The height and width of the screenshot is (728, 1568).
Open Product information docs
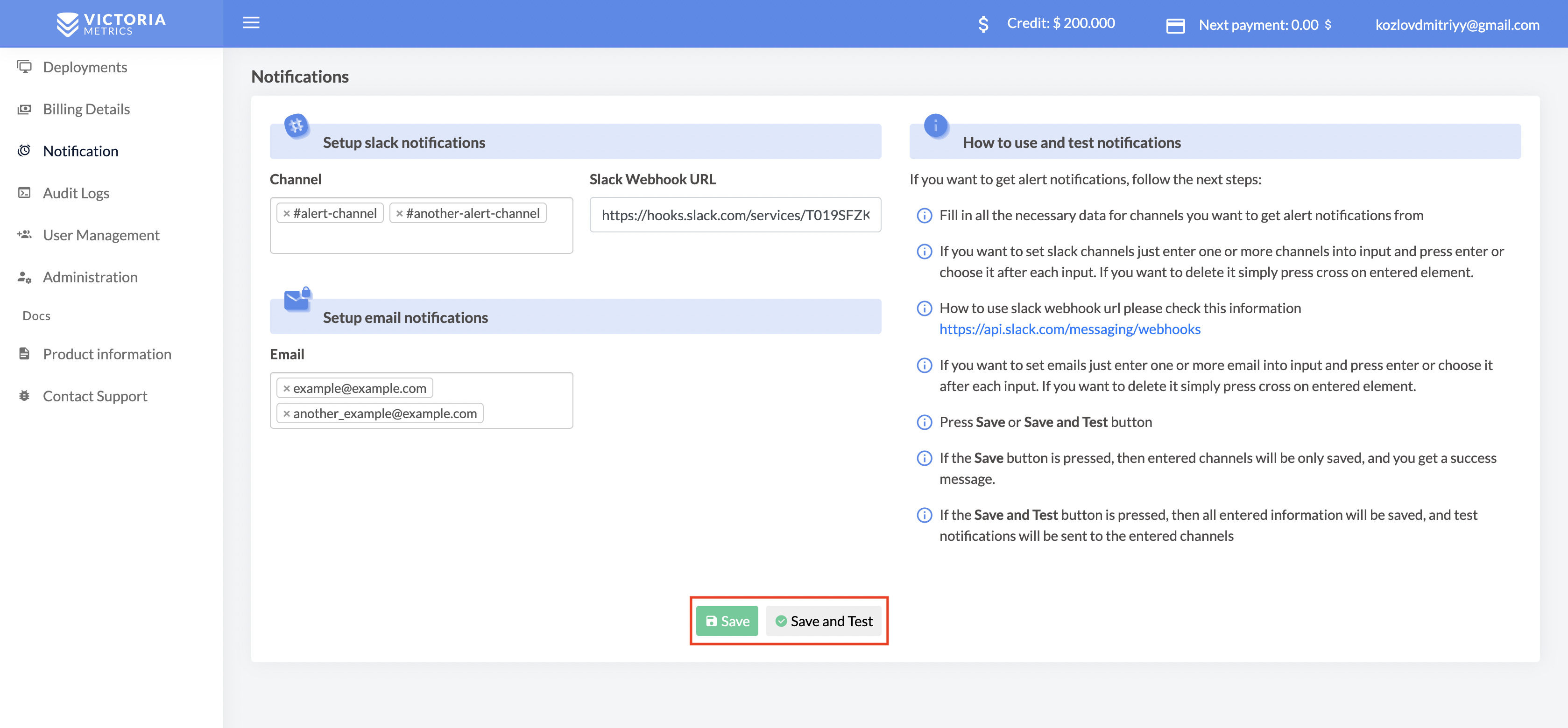click(x=107, y=354)
